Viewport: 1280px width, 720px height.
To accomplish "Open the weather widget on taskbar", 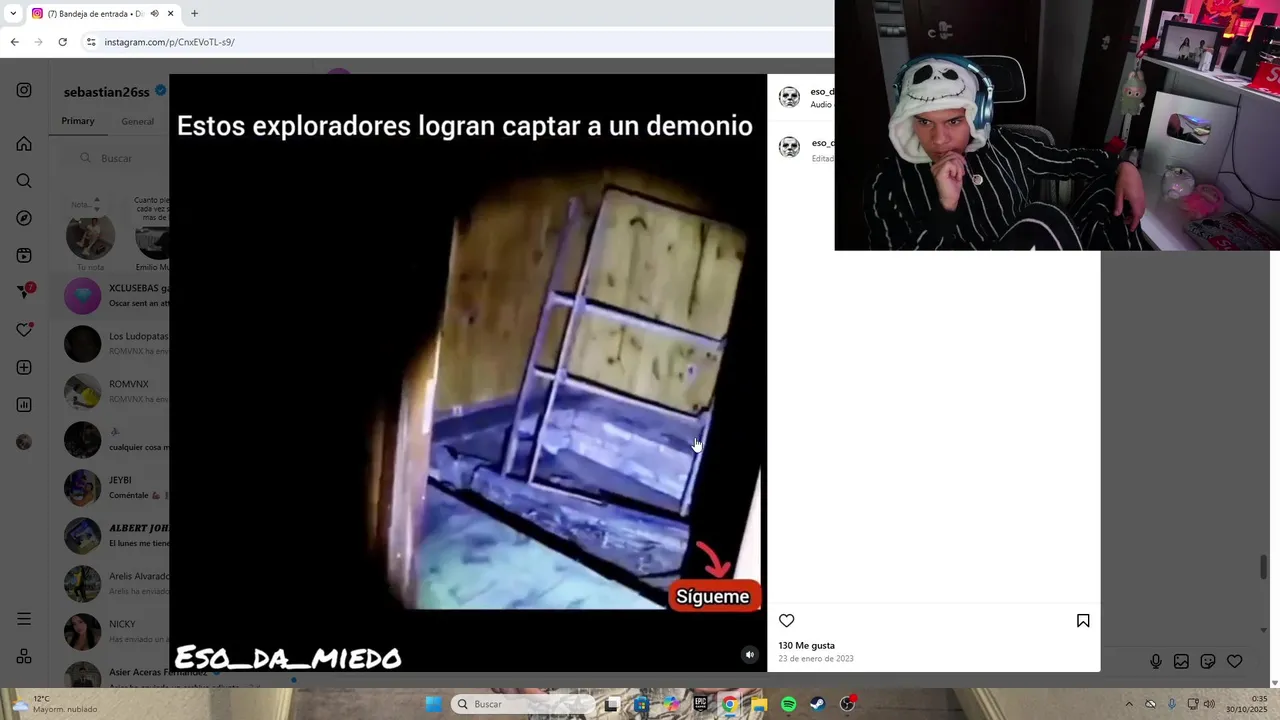I will (55, 704).
